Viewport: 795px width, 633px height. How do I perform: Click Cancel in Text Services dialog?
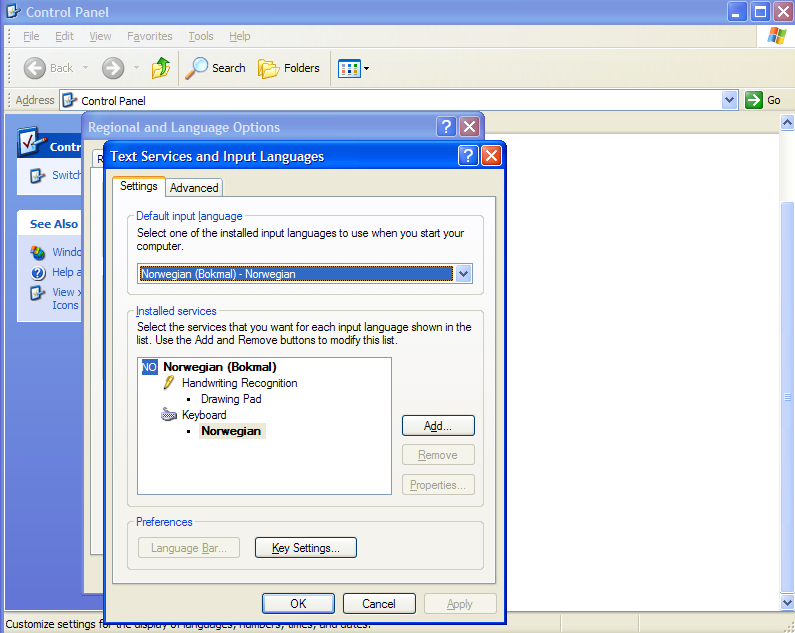[379, 604]
